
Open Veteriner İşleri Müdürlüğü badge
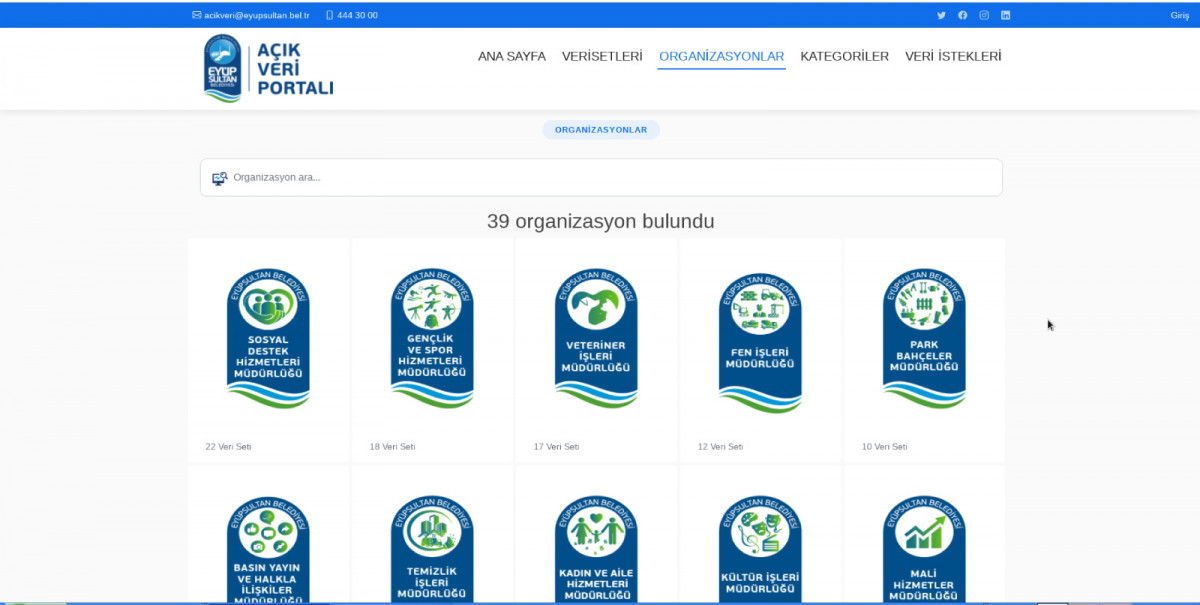596,338
